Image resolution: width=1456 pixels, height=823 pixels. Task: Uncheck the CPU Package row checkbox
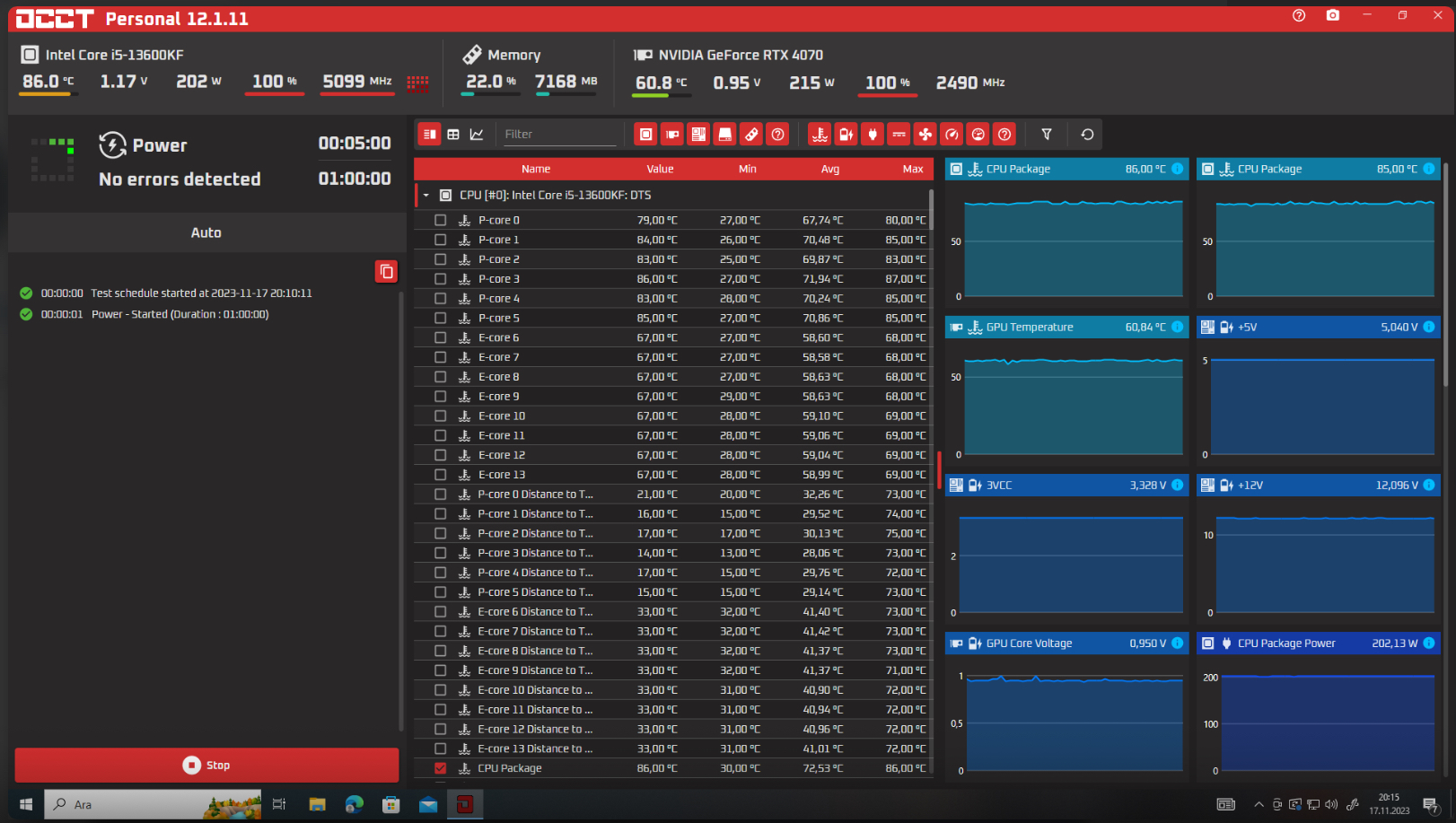pos(440,768)
